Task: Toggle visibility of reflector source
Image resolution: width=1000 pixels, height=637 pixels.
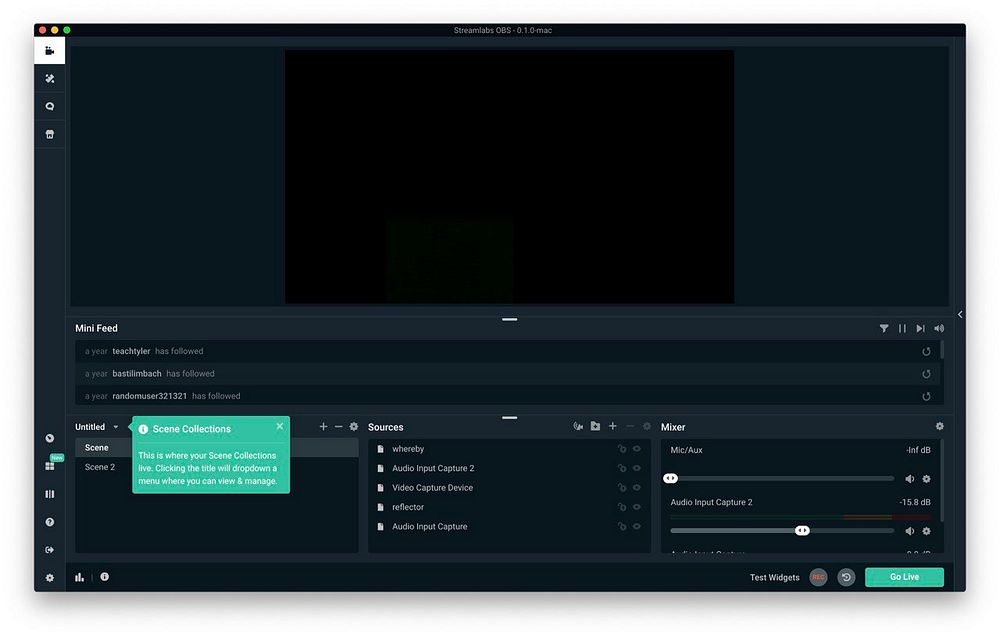Action: [x=636, y=507]
